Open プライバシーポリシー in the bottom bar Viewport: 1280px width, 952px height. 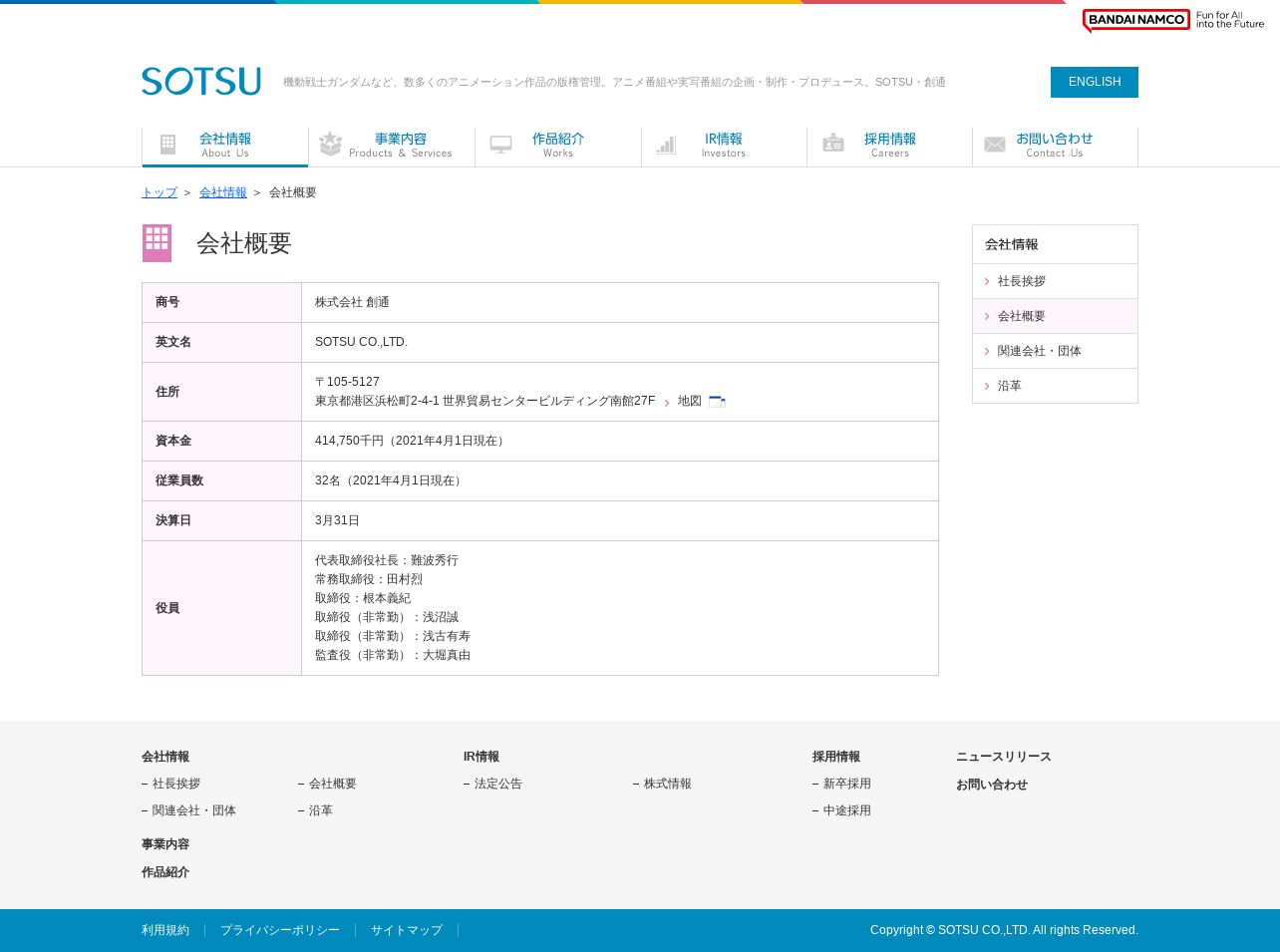click(x=280, y=930)
